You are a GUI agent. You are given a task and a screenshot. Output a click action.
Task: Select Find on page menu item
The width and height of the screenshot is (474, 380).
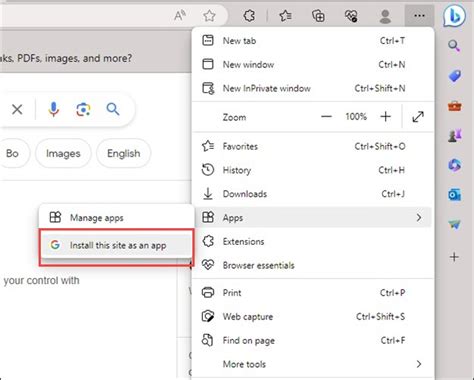coord(313,340)
